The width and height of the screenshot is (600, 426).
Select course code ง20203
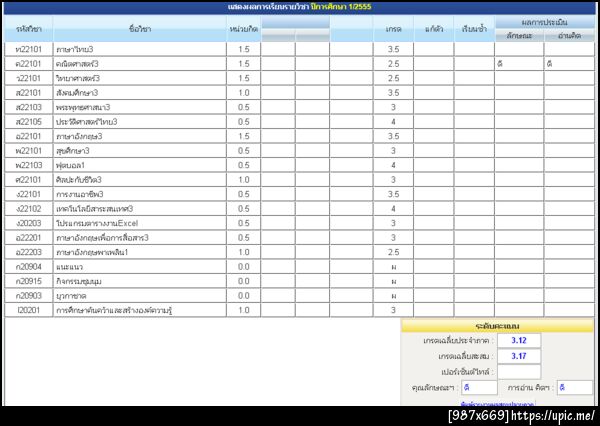tap(29, 223)
